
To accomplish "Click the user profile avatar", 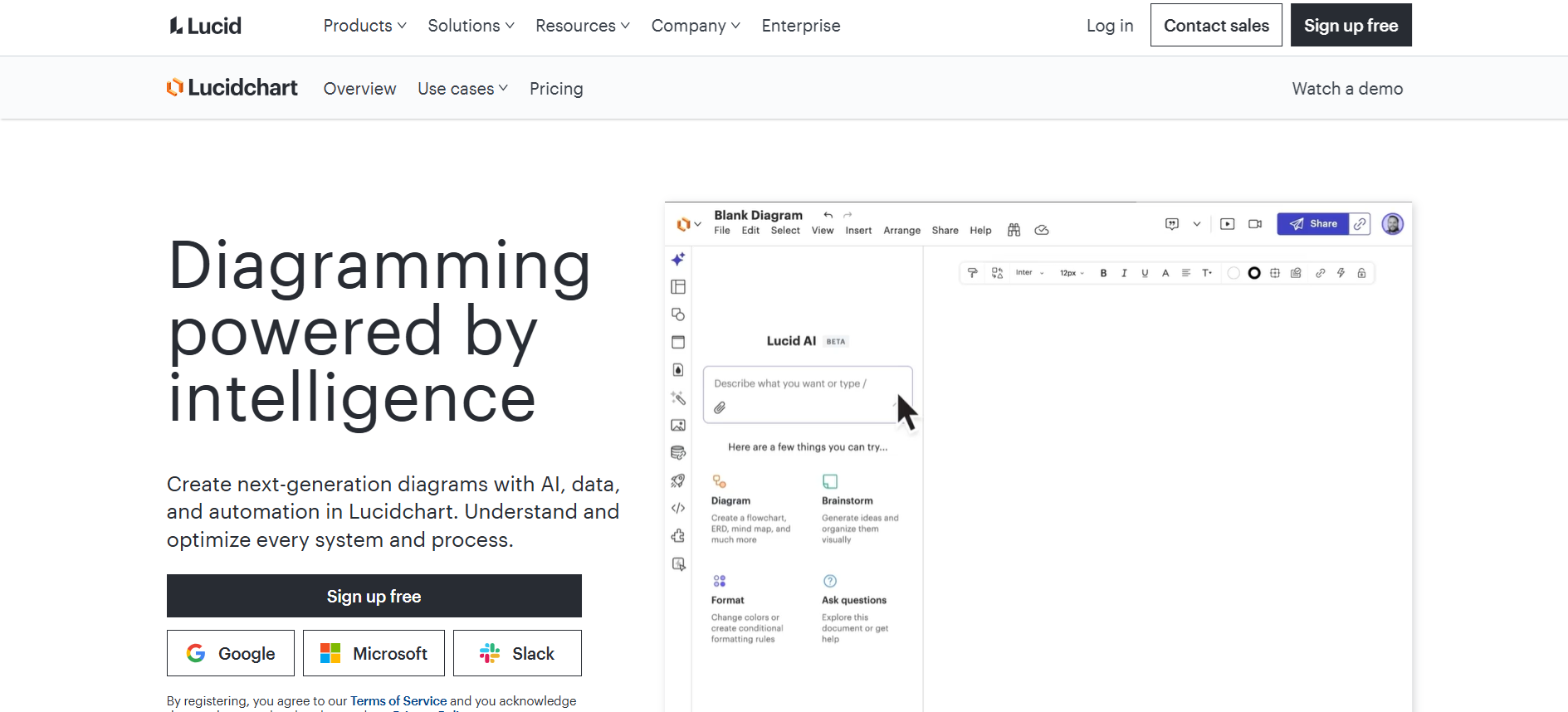I will 1392,224.
